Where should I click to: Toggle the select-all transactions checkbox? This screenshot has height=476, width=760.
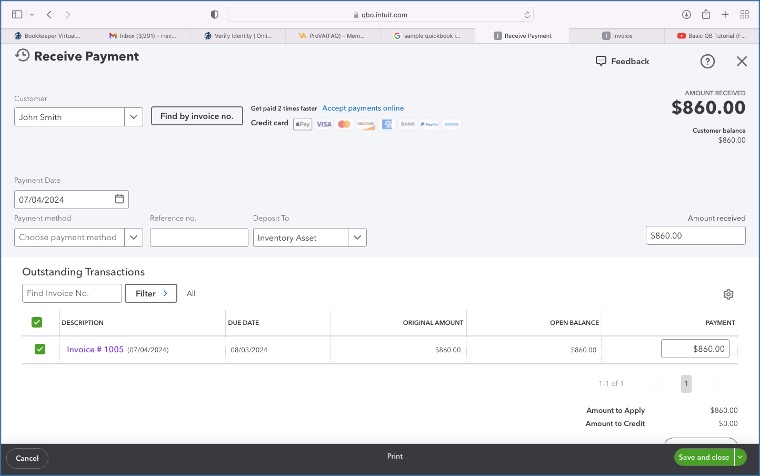click(x=37, y=322)
